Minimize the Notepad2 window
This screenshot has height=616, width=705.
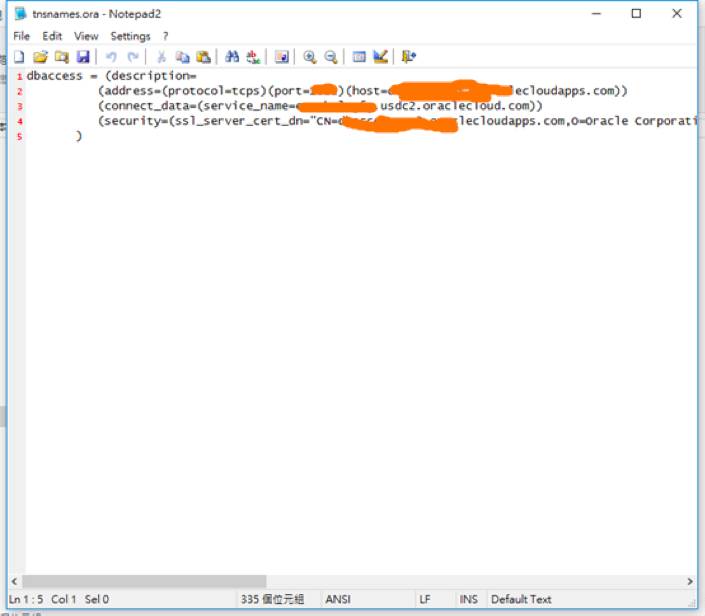tap(596, 13)
